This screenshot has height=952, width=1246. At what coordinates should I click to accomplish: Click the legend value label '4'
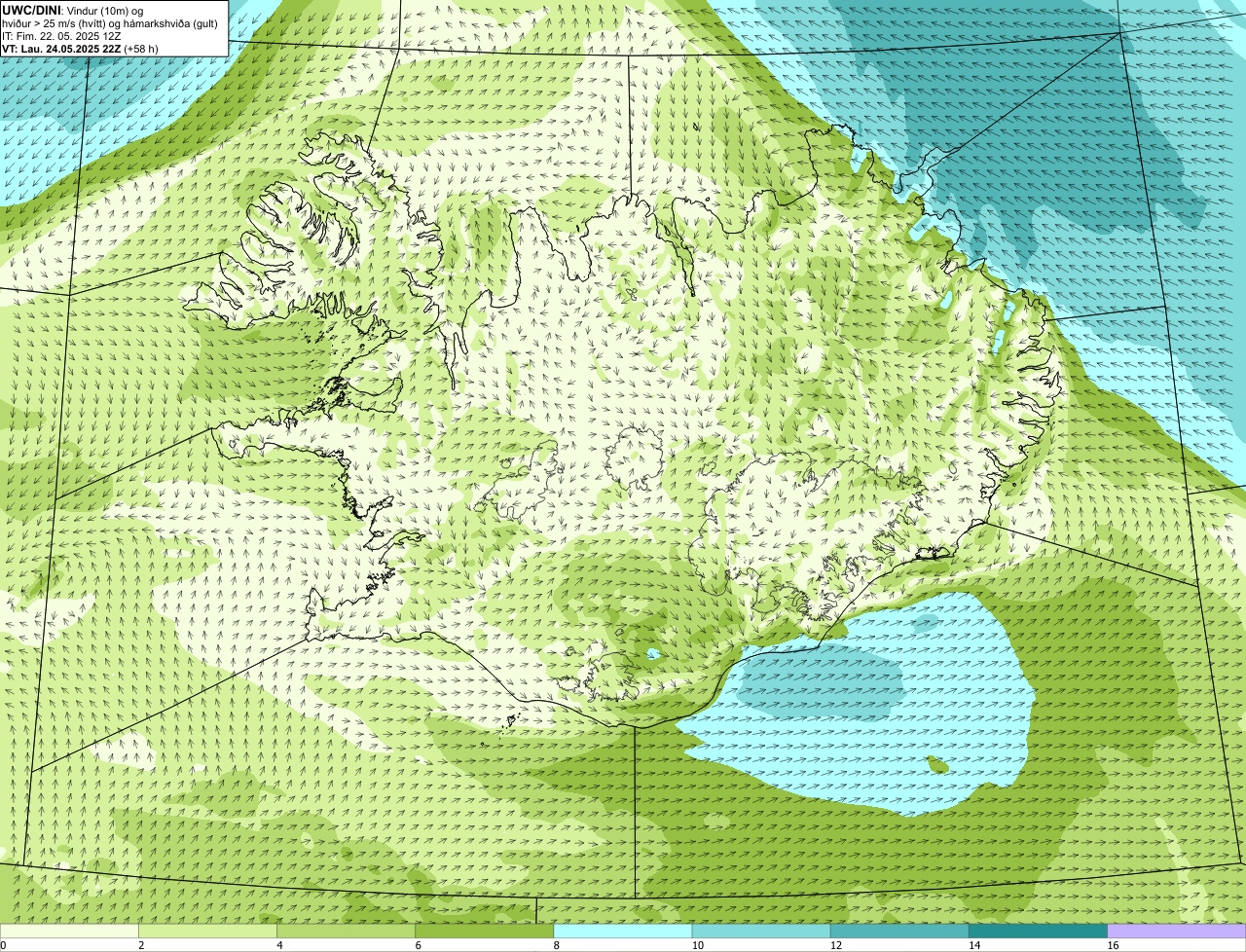279,945
